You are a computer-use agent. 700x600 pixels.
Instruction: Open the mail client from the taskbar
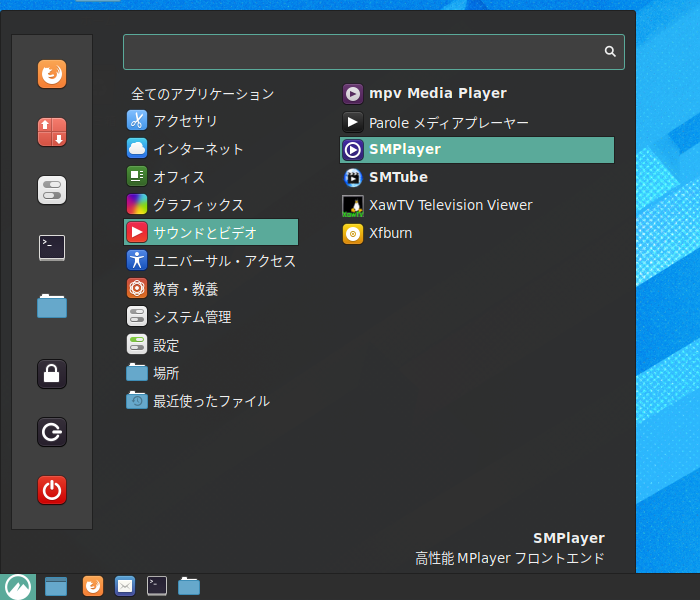125,586
